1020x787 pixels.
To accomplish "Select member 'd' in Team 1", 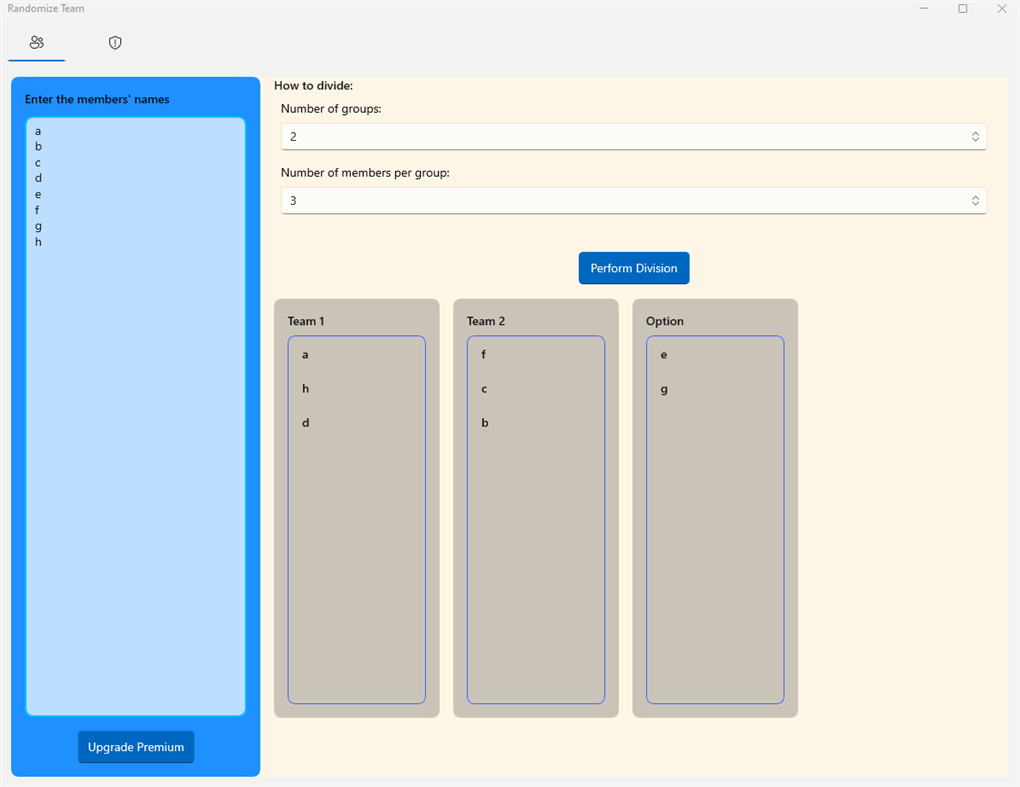I will pos(305,422).
